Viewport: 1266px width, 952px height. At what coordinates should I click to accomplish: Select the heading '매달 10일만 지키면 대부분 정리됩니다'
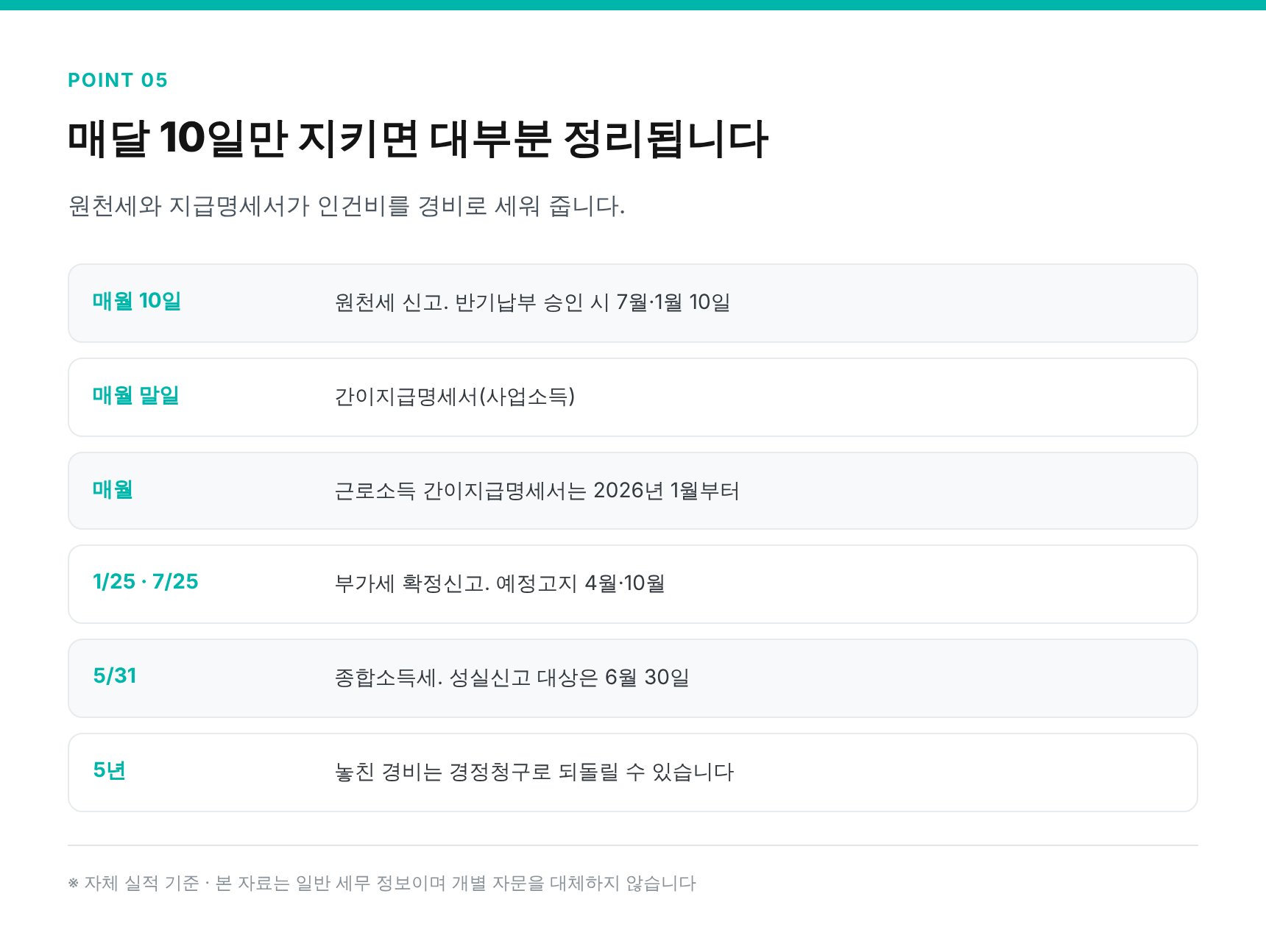[x=417, y=139]
